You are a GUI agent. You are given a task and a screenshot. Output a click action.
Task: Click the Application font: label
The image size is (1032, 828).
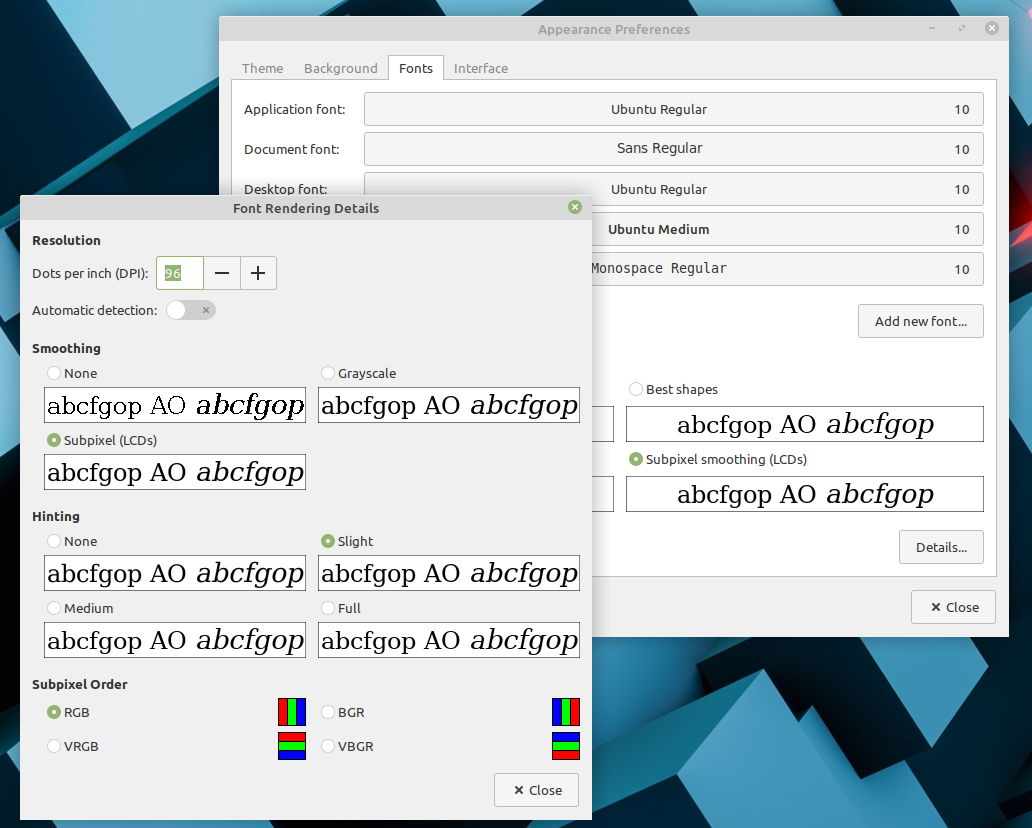point(294,109)
